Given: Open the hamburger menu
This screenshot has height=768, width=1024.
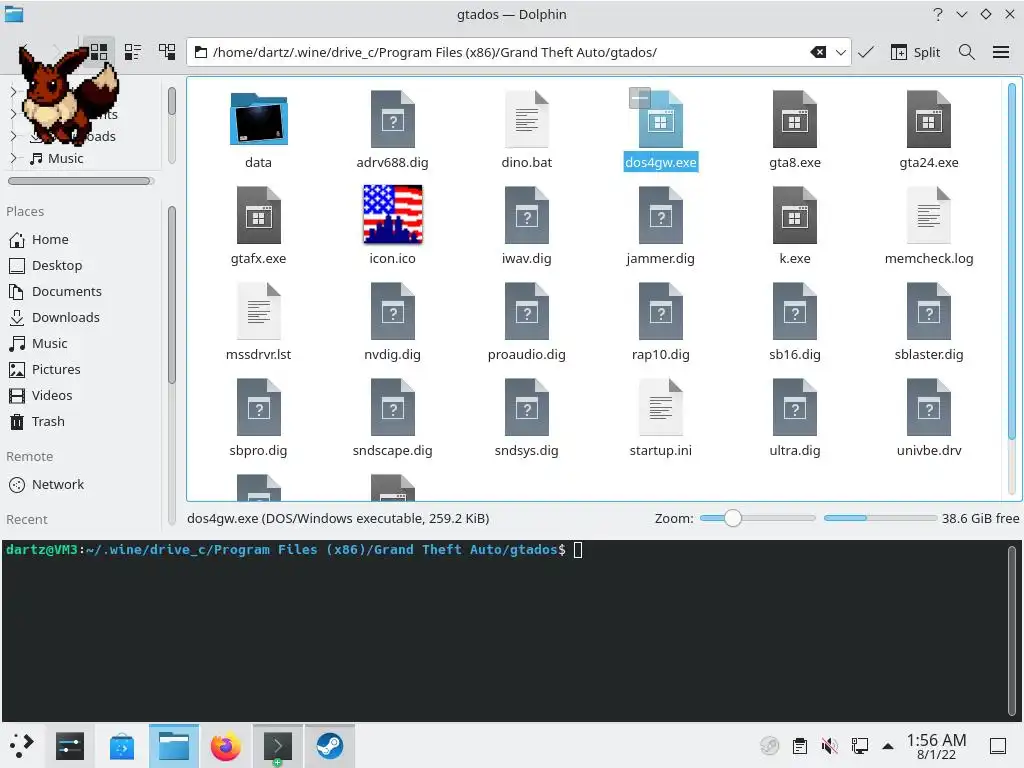Looking at the screenshot, I should [1001, 52].
